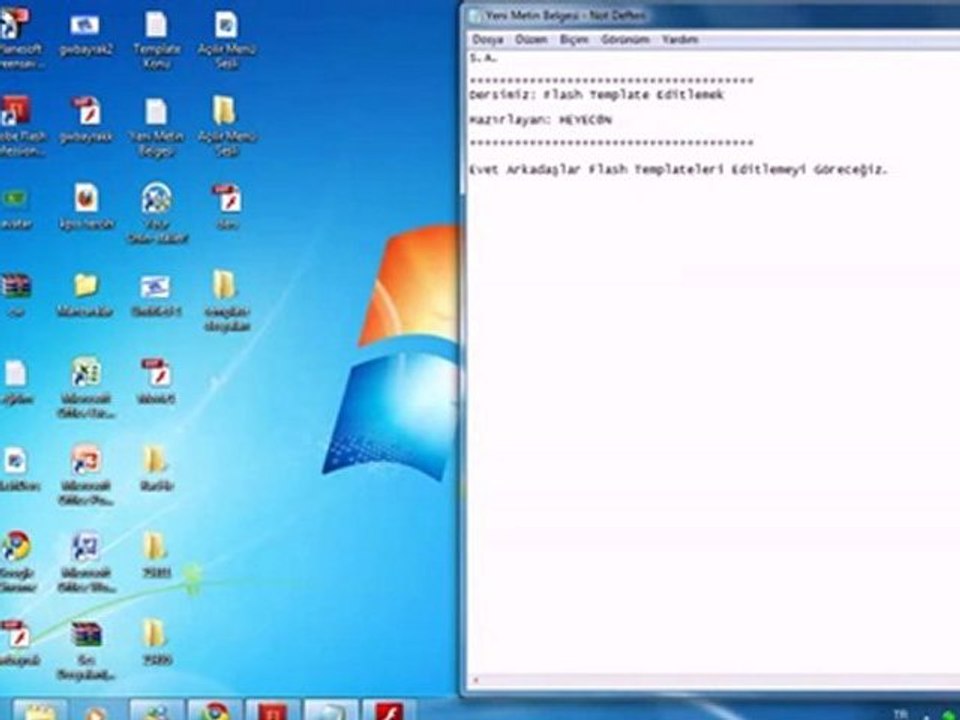Select the Firefox-style document icon on desktop

tap(86, 206)
